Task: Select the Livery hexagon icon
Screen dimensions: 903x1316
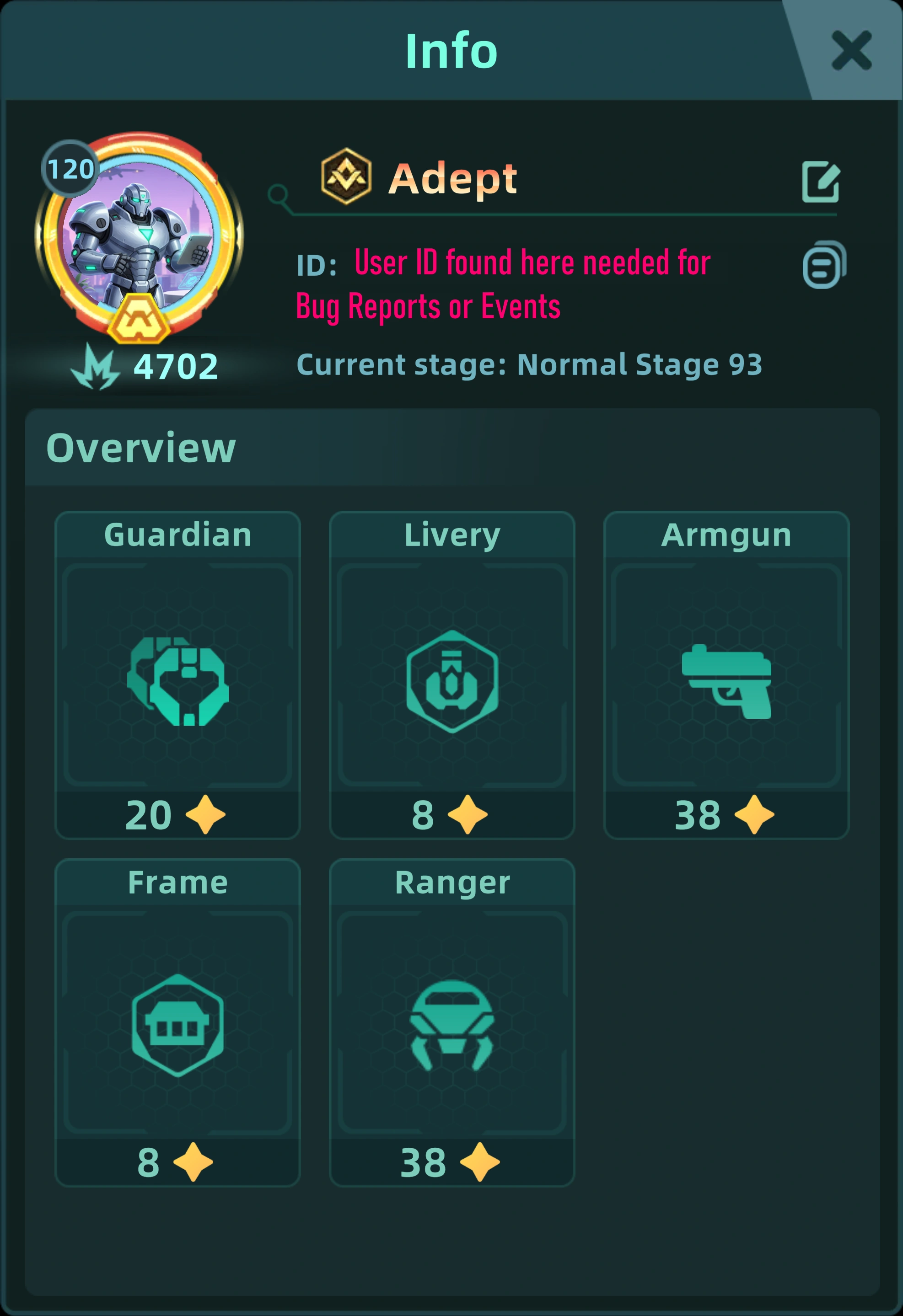Action: 452,681
